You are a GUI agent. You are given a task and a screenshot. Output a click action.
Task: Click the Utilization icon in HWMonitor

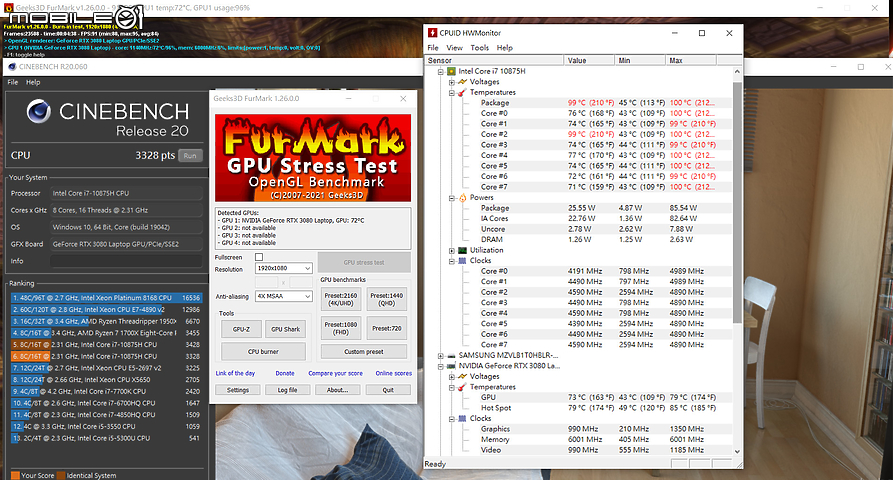[x=462, y=250]
